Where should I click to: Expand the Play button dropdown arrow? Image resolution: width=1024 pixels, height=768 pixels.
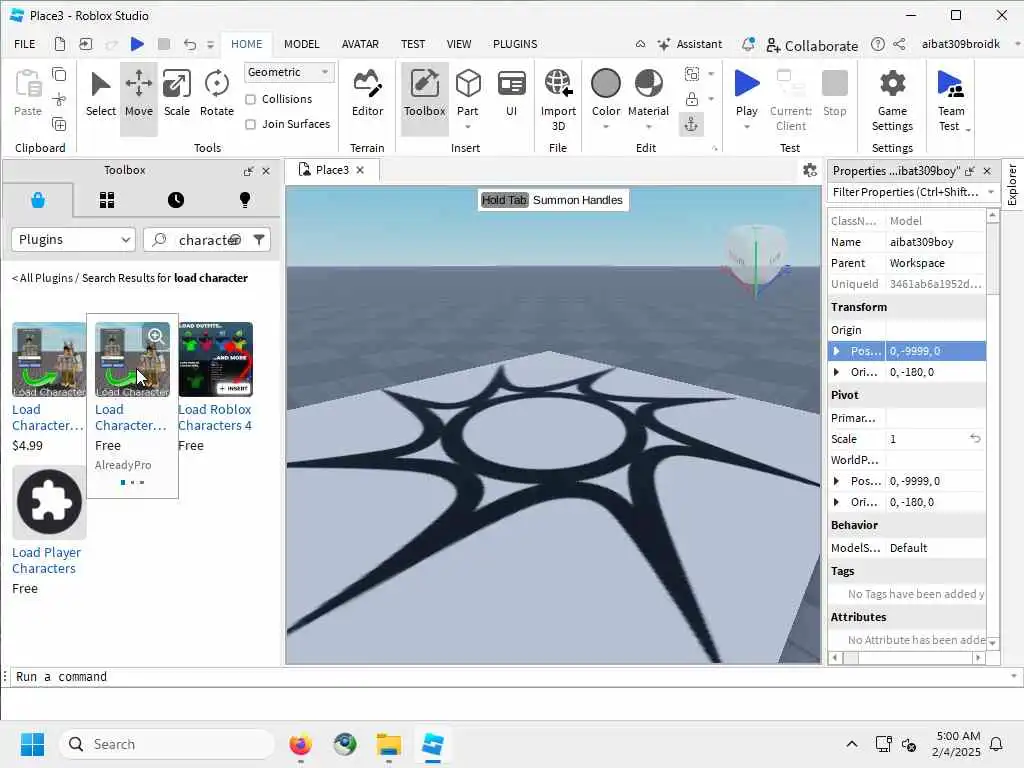coord(746,127)
